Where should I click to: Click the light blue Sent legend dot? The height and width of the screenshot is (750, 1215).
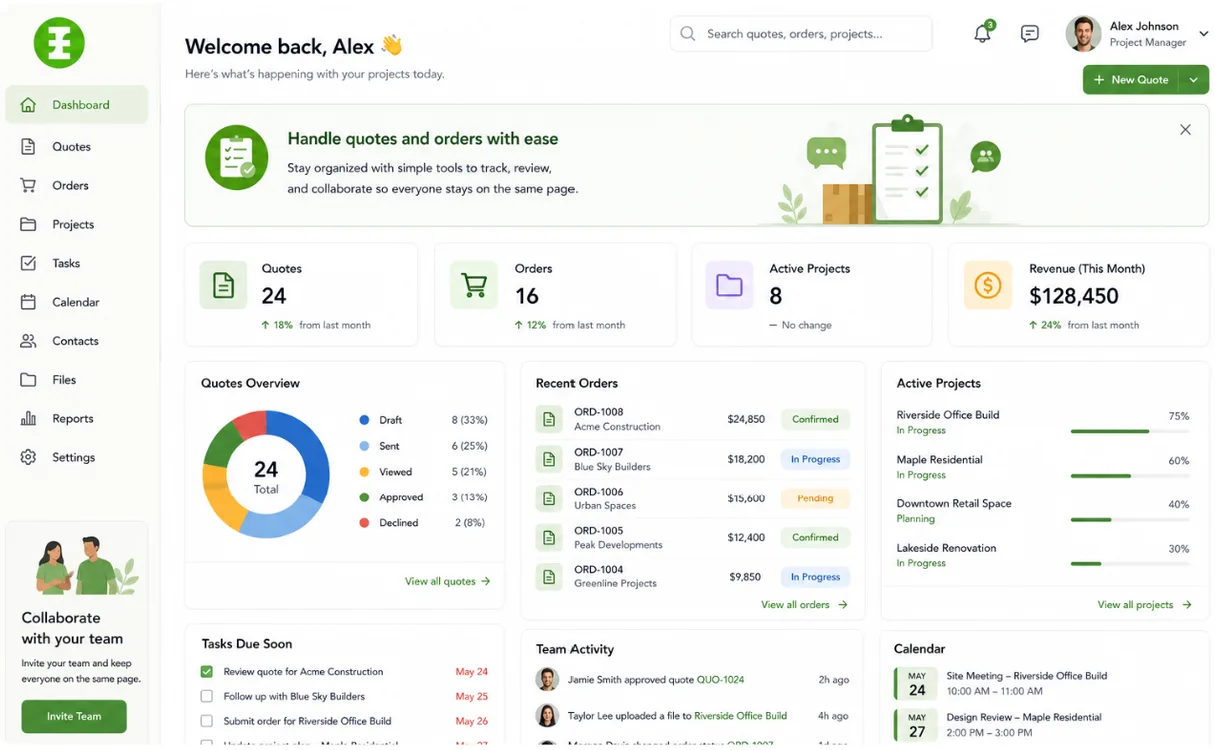click(364, 446)
